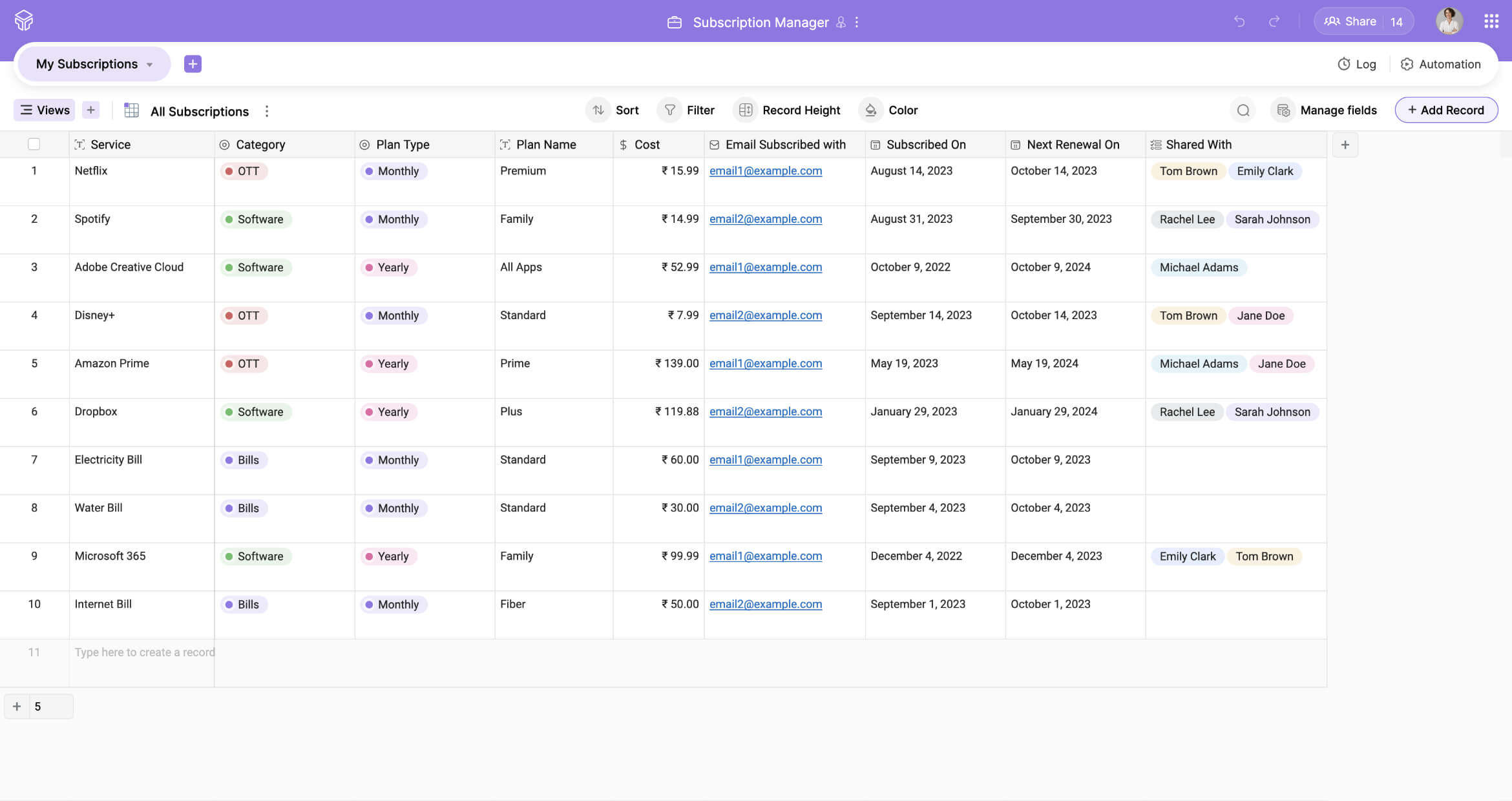
Task: Toggle the Views sidebar panel
Action: 45,110
